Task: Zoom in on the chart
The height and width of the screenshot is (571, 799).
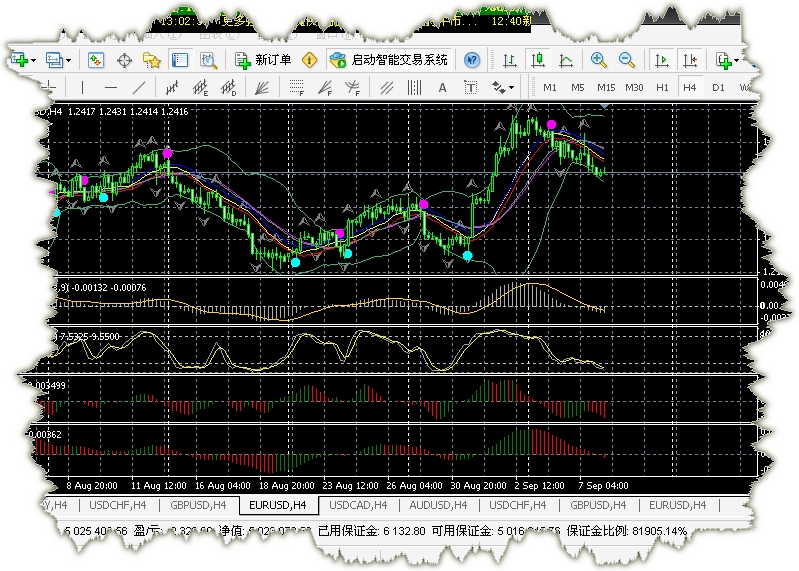Action: 598,60
